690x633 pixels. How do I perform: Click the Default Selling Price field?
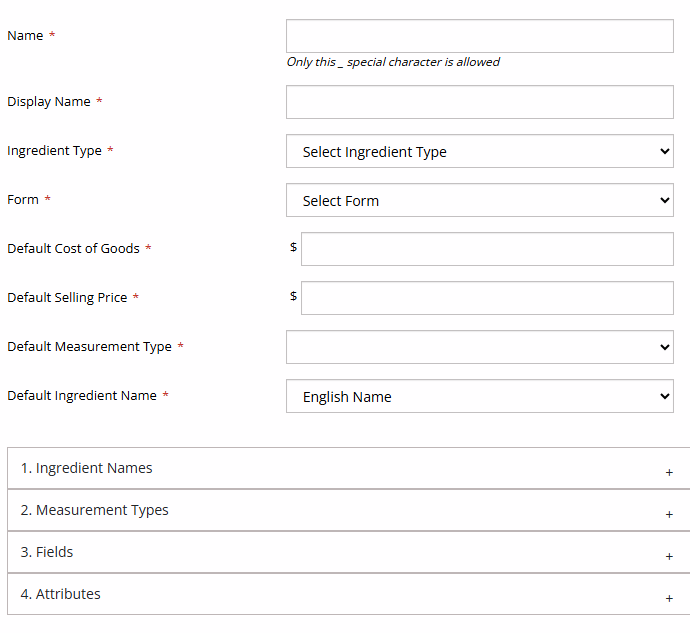(x=487, y=298)
